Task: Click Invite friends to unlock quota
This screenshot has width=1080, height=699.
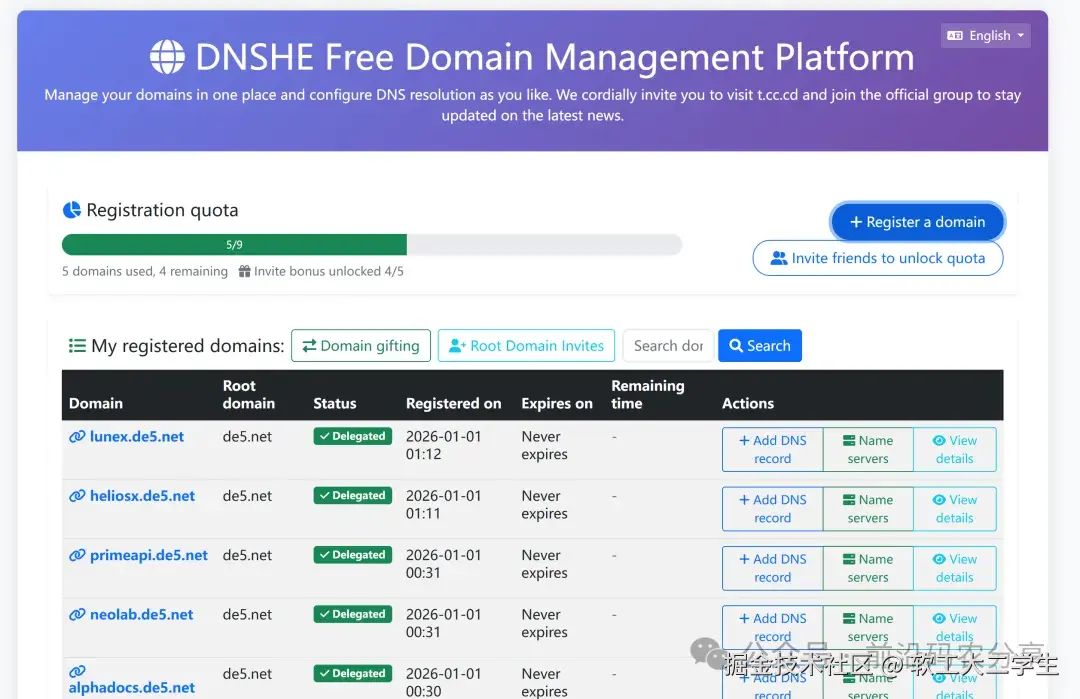Action: [x=878, y=258]
